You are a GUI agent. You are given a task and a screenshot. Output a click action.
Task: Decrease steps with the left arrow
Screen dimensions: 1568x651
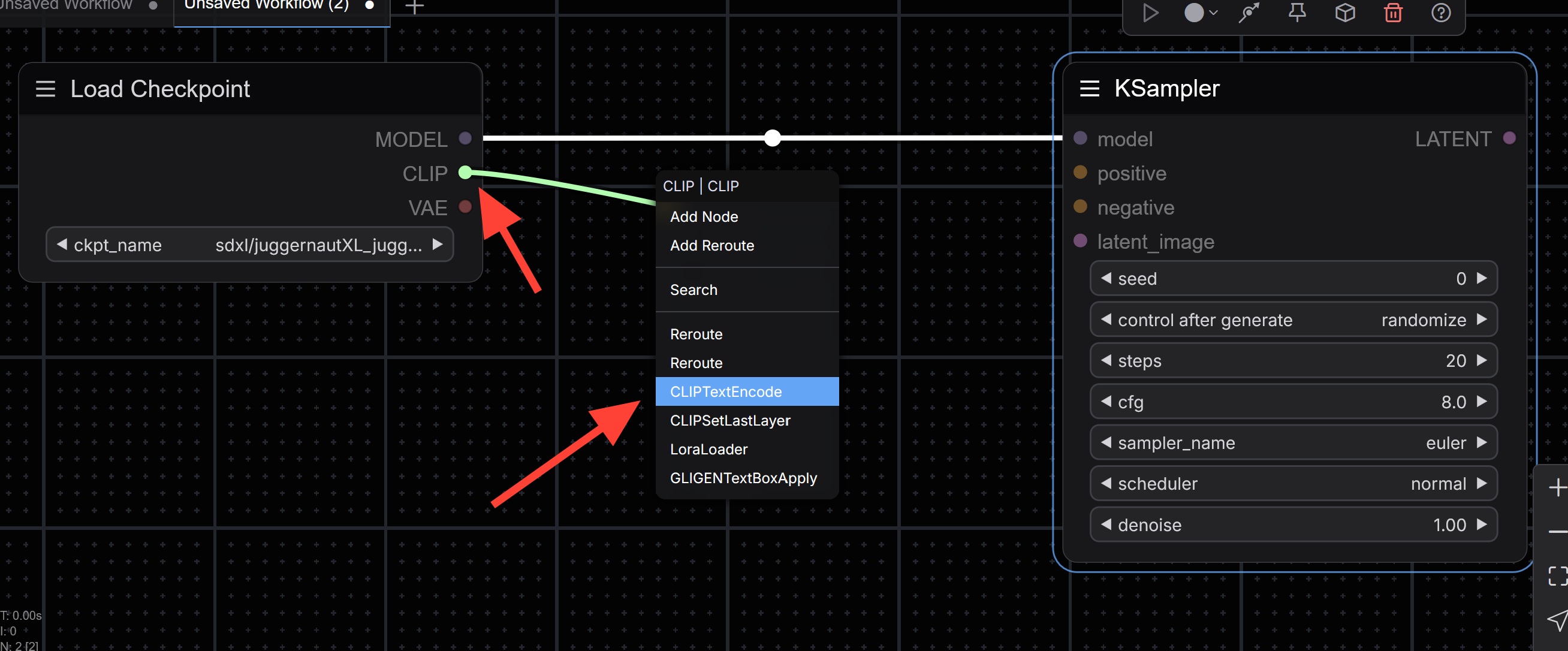(1106, 360)
